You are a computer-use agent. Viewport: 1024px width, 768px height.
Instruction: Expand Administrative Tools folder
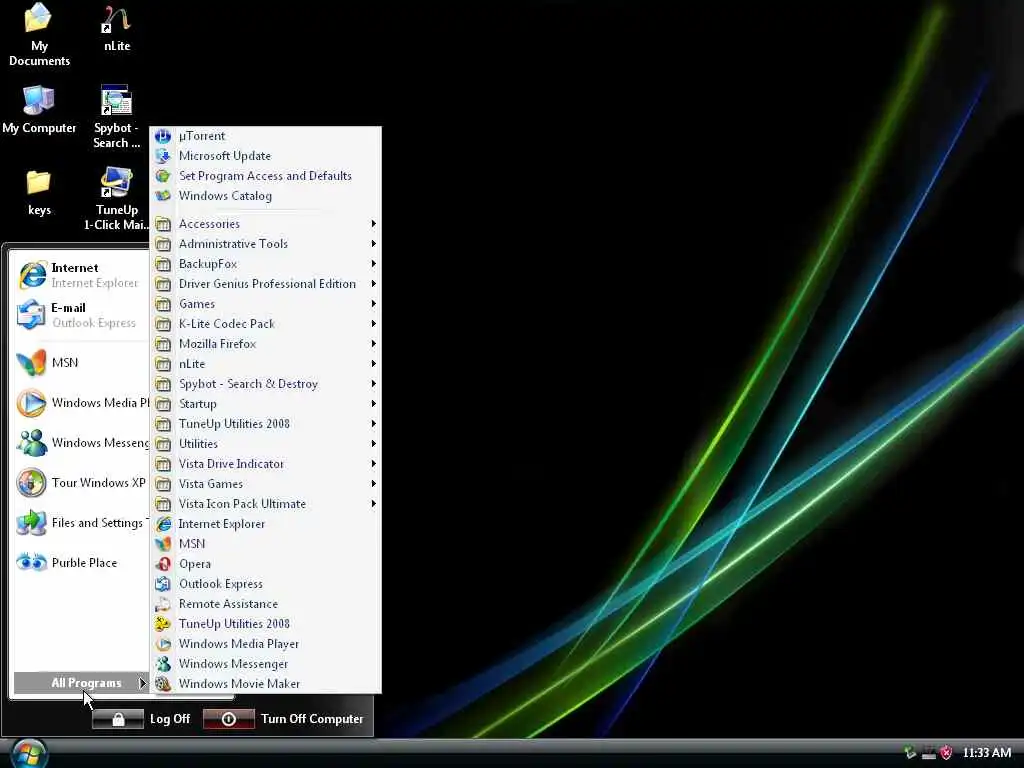(x=266, y=244)
